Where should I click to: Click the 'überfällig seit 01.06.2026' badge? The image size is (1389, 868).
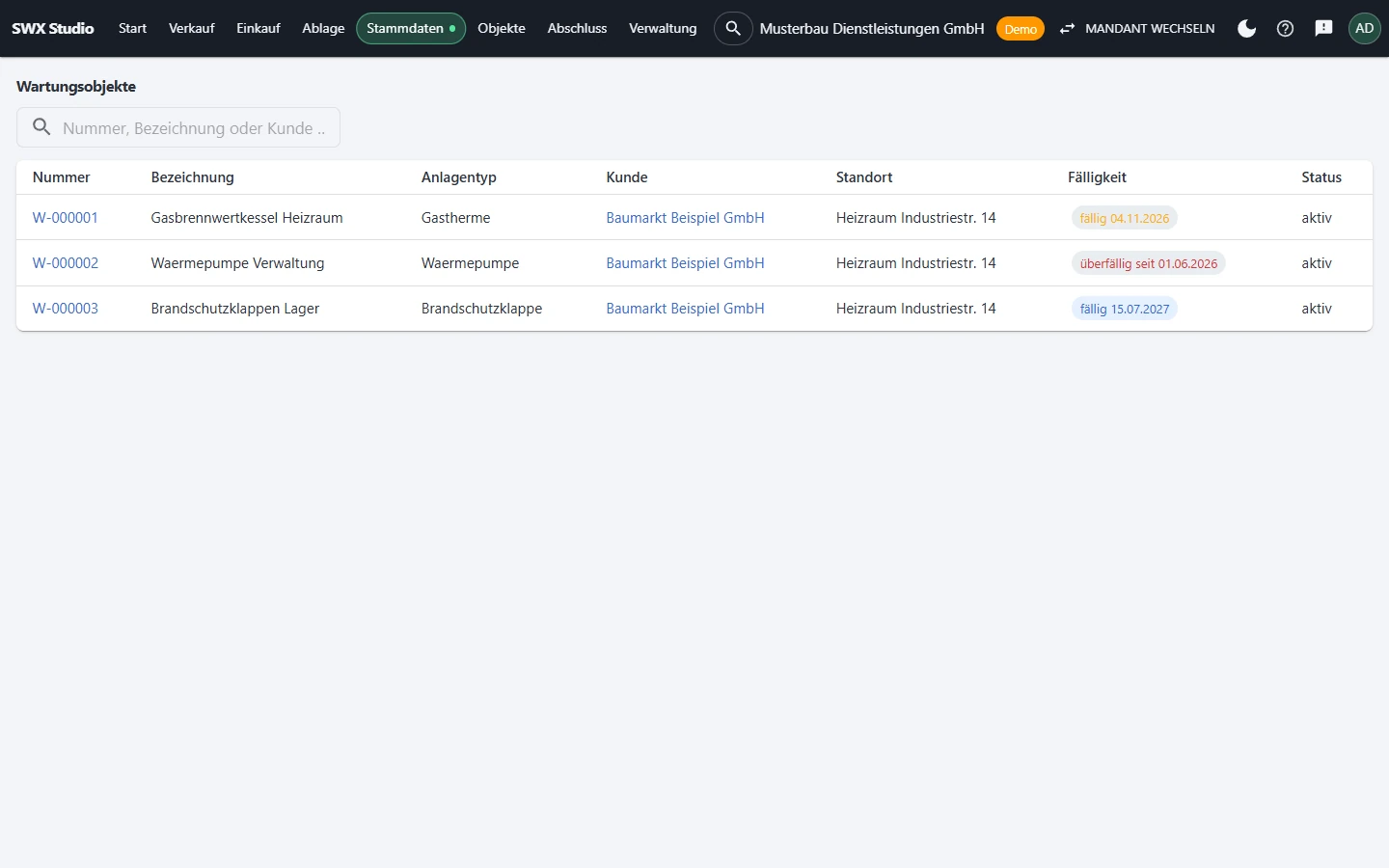(1148, 263)
